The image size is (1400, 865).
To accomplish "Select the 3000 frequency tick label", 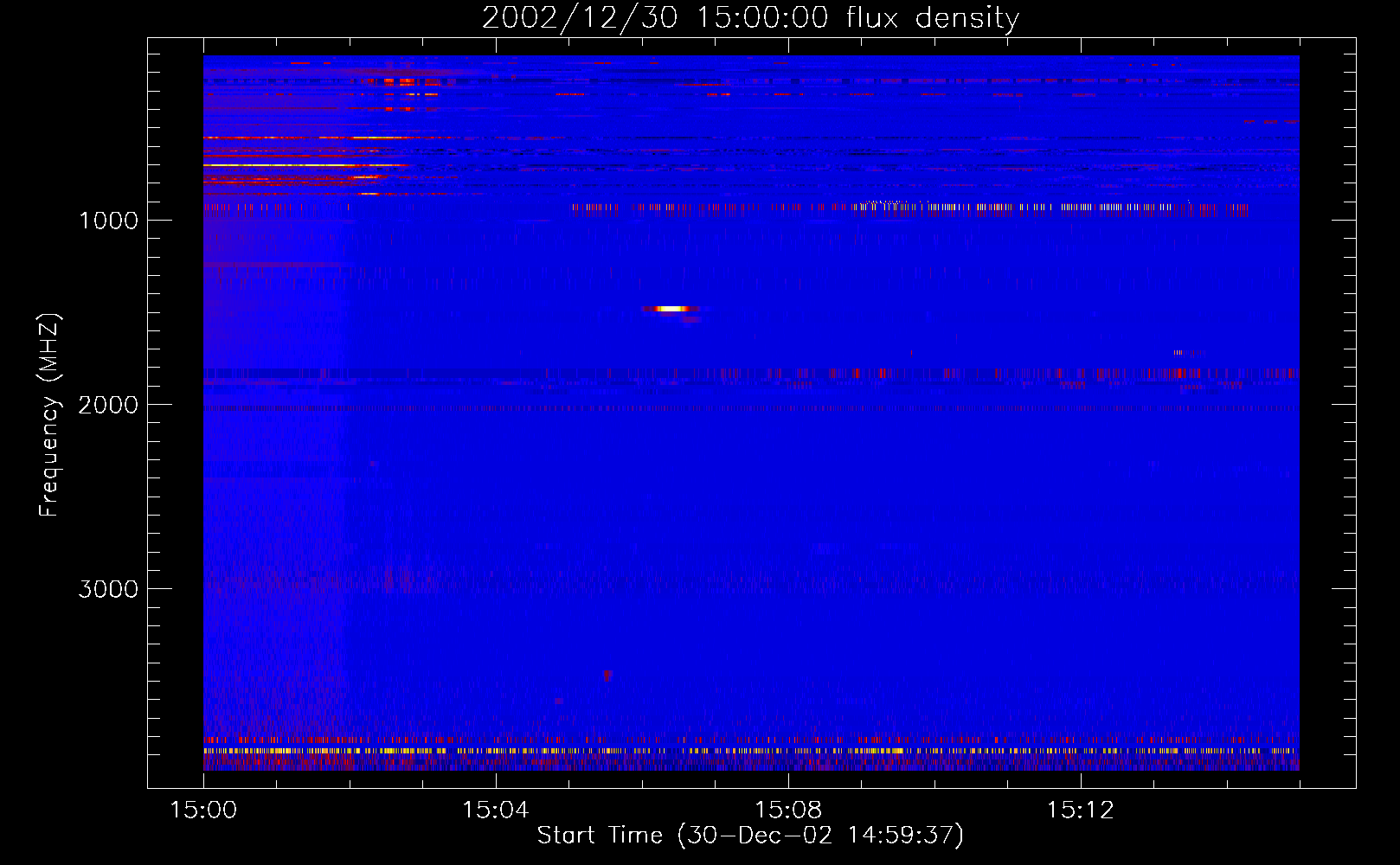I will click(108, 589).
